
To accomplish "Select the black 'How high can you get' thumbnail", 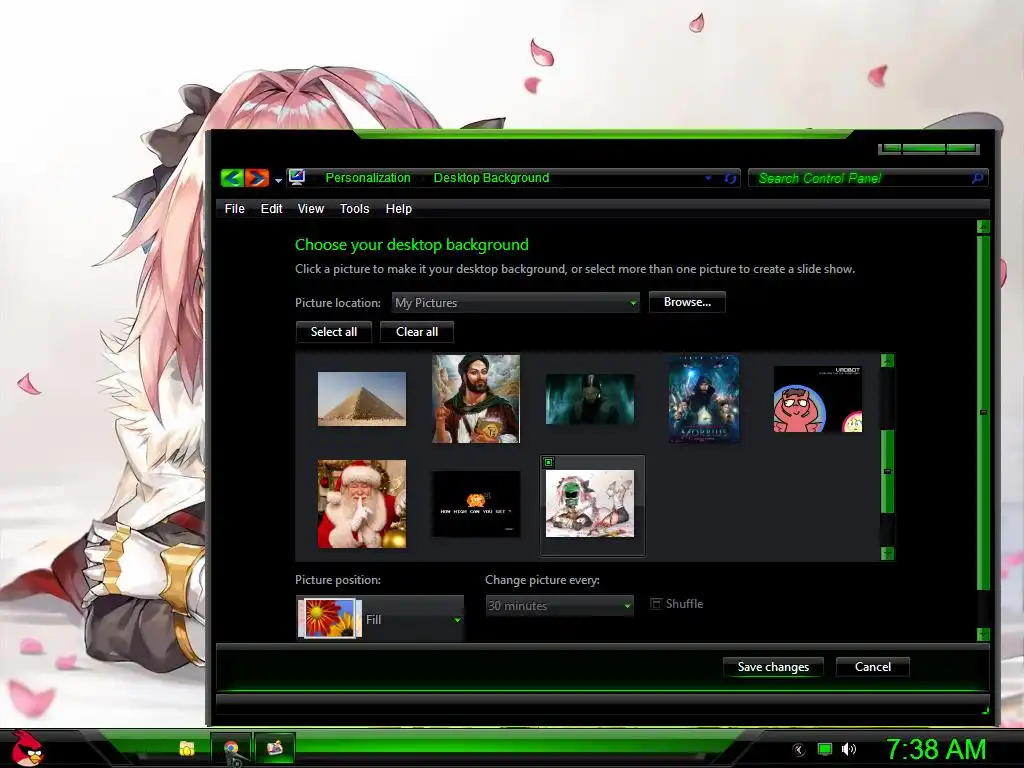I will tap(475, 504).
